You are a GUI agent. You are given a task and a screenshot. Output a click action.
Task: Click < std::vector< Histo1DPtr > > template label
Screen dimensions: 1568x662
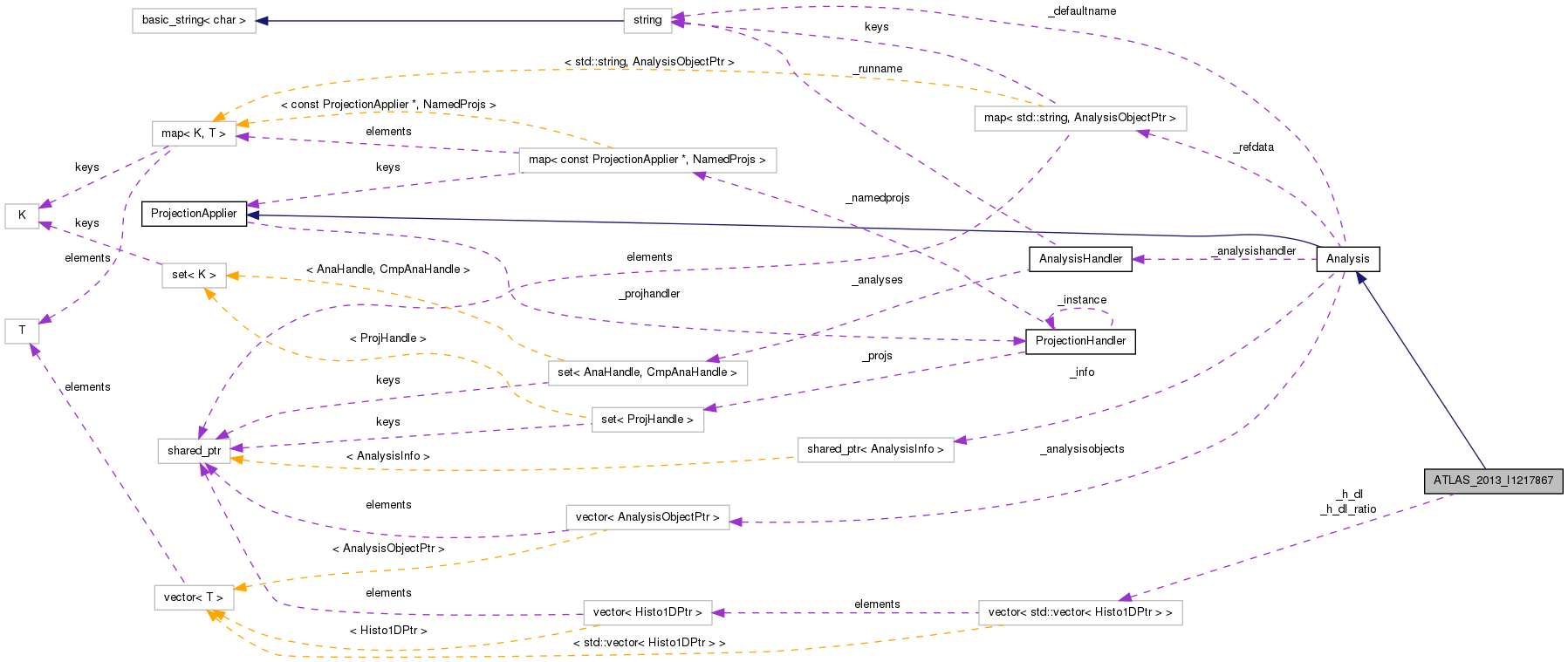click(649, 643)
